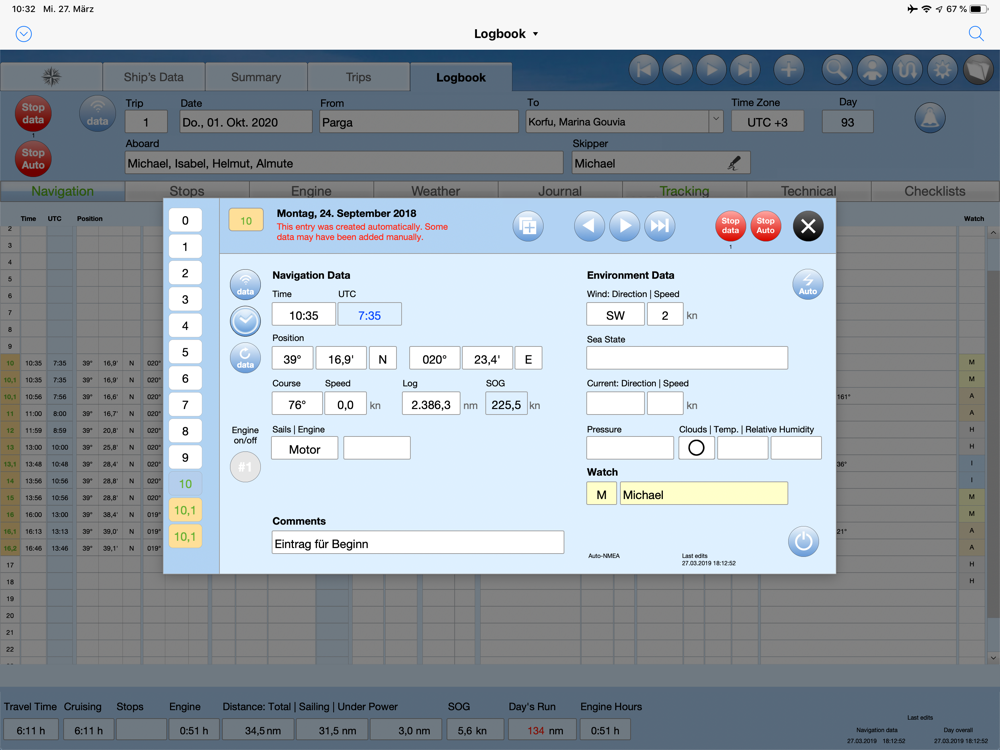1000x750 pixels.
Task: Click the power icon at dialog bottom right
Action: [x=803, y=541]
